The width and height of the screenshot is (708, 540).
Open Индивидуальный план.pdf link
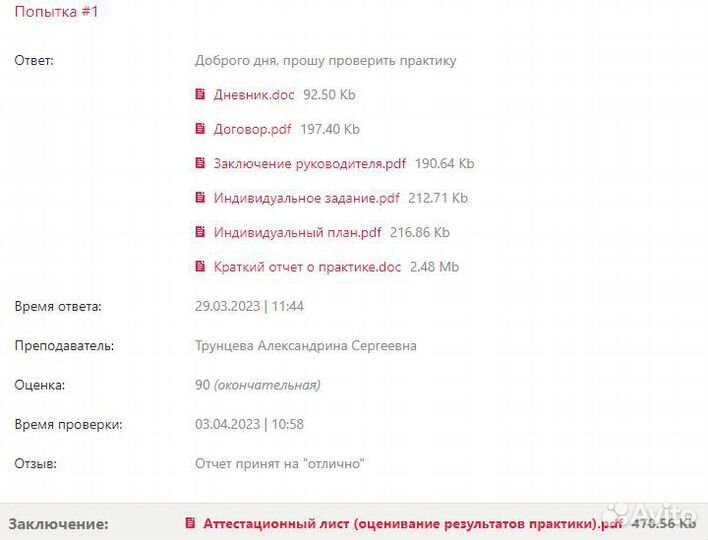298,232
